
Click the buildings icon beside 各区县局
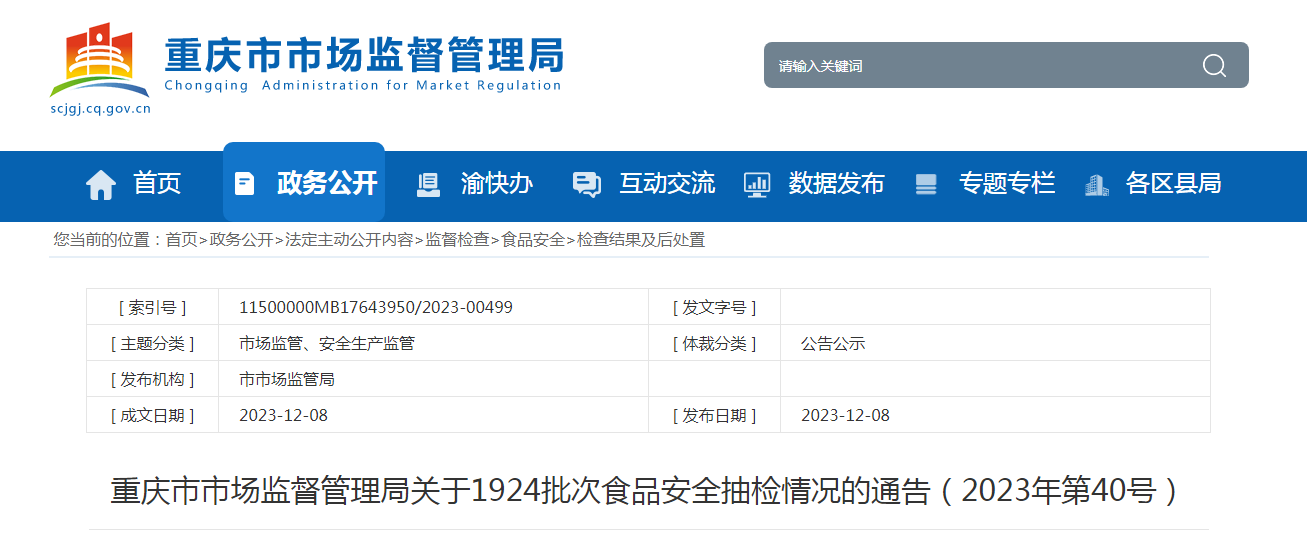click(x=1097, y=185)
